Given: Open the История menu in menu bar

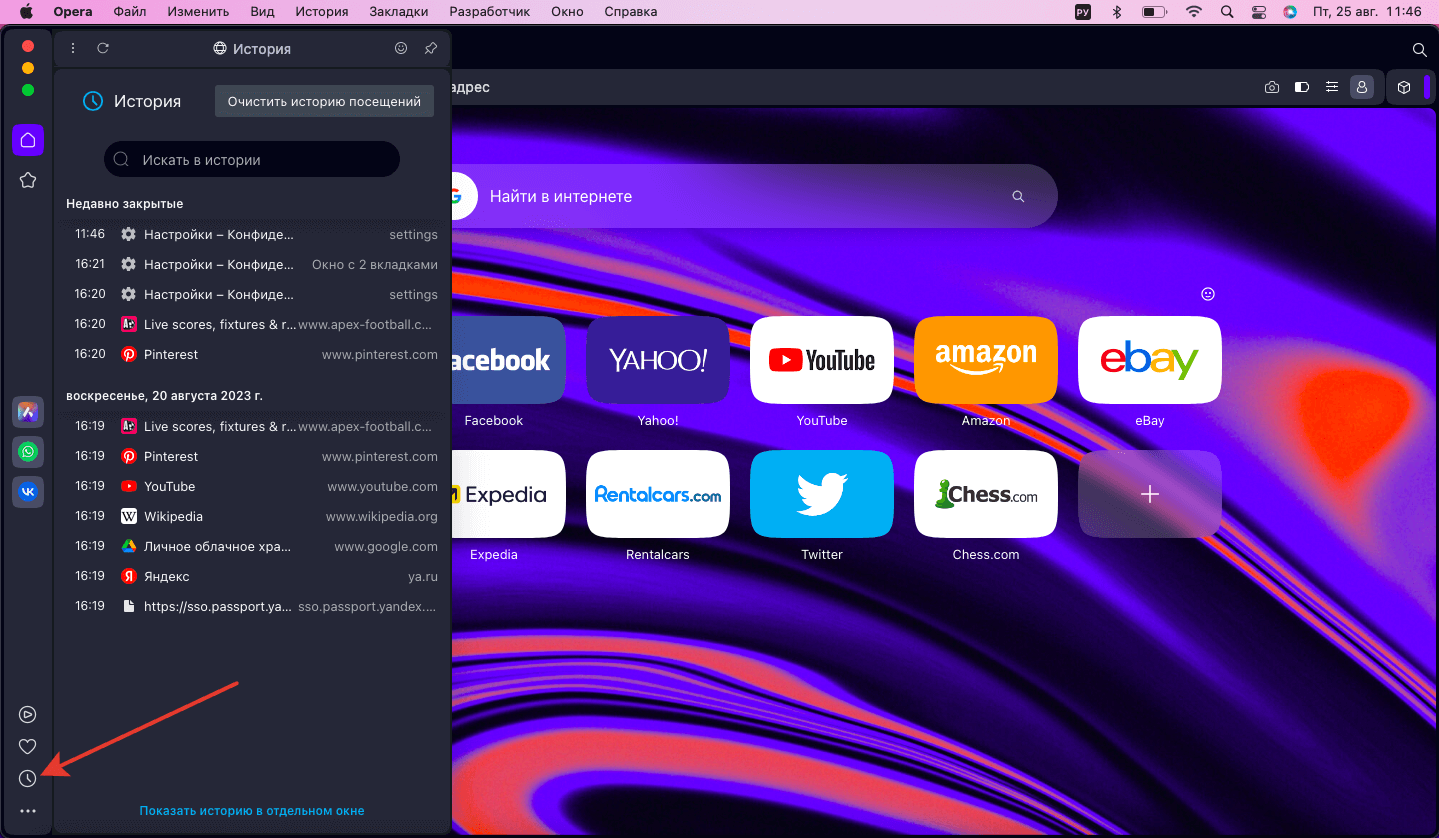Looking at the screenshot, I should (x=322, y=12).
